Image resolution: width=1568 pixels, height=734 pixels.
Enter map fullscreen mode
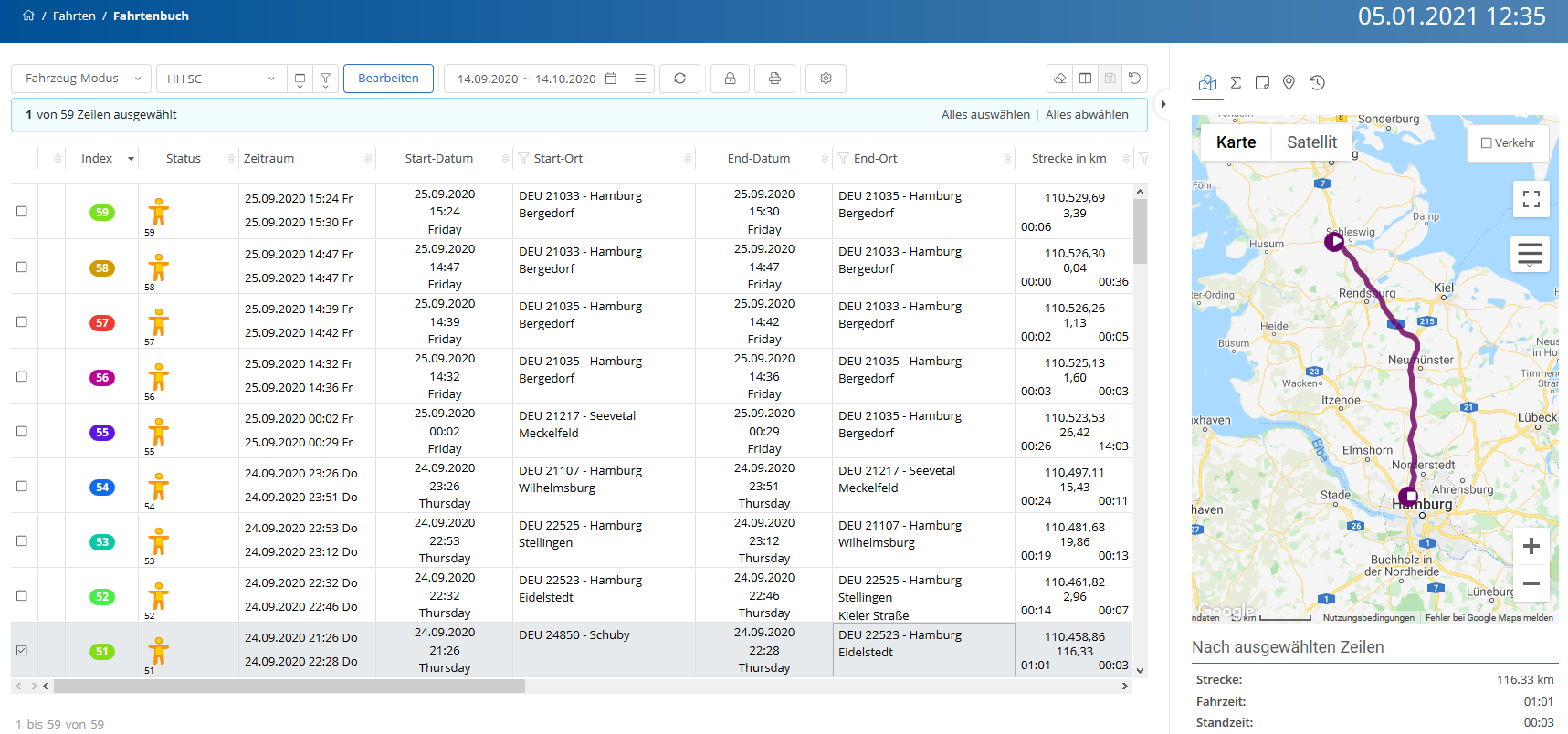pyautogui.click(x=1531, y=199)
